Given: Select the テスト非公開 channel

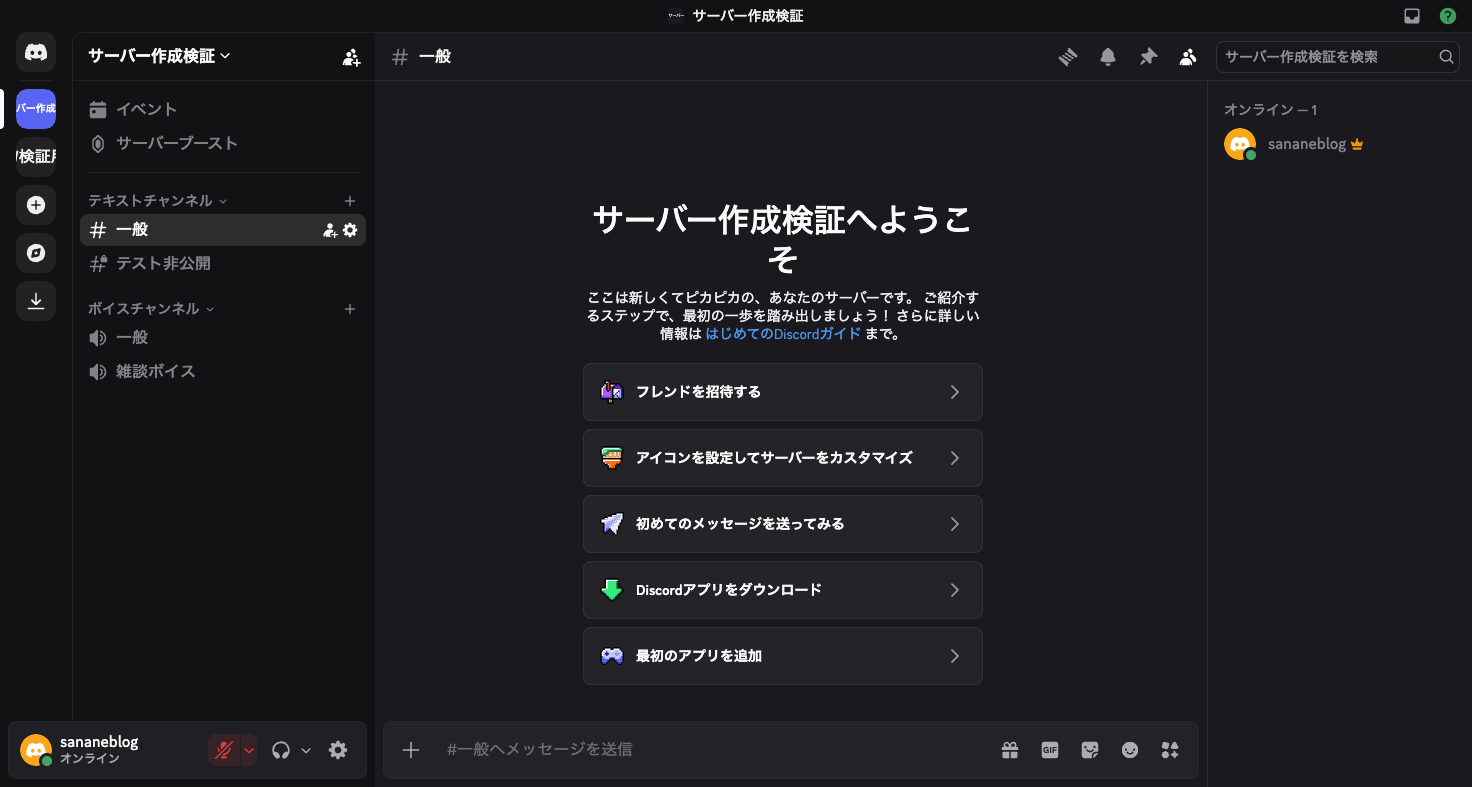Looking at the screenshot, I should point(223,264).
